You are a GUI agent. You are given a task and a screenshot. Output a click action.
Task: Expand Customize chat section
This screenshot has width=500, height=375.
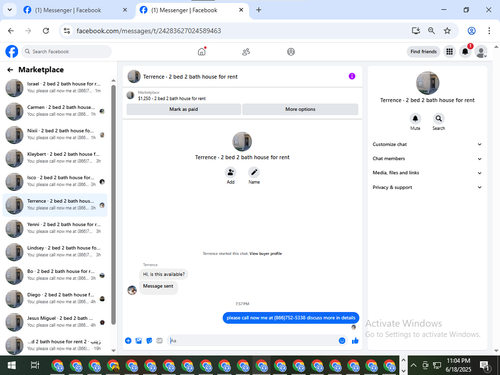coord(427,144)
